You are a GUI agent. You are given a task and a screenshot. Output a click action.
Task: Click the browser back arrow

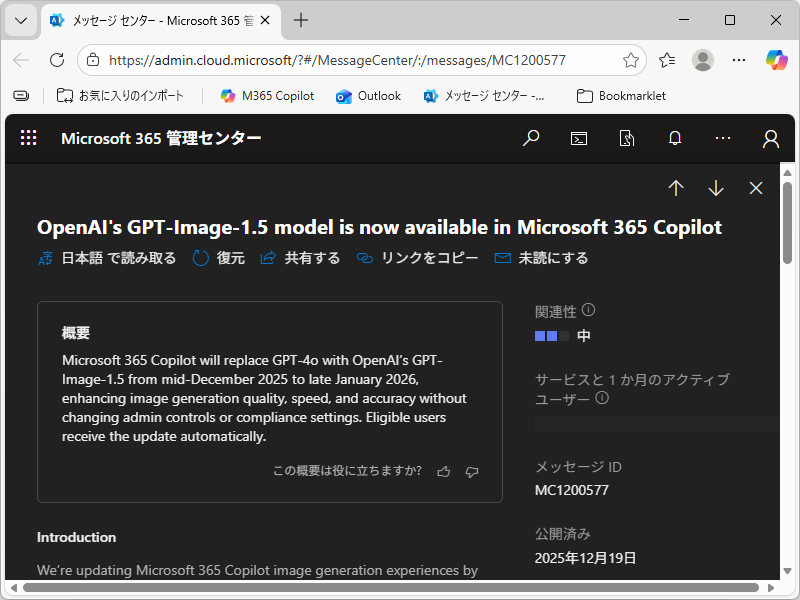pos(21,60)
